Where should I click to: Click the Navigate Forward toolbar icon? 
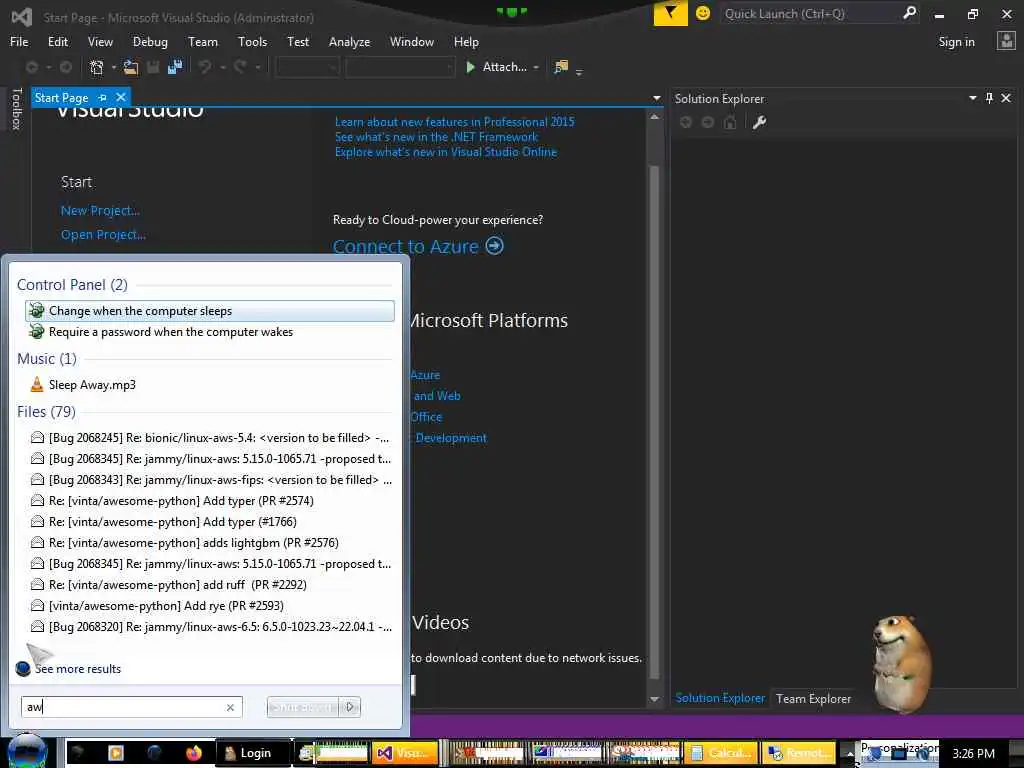tap(65, 67)
